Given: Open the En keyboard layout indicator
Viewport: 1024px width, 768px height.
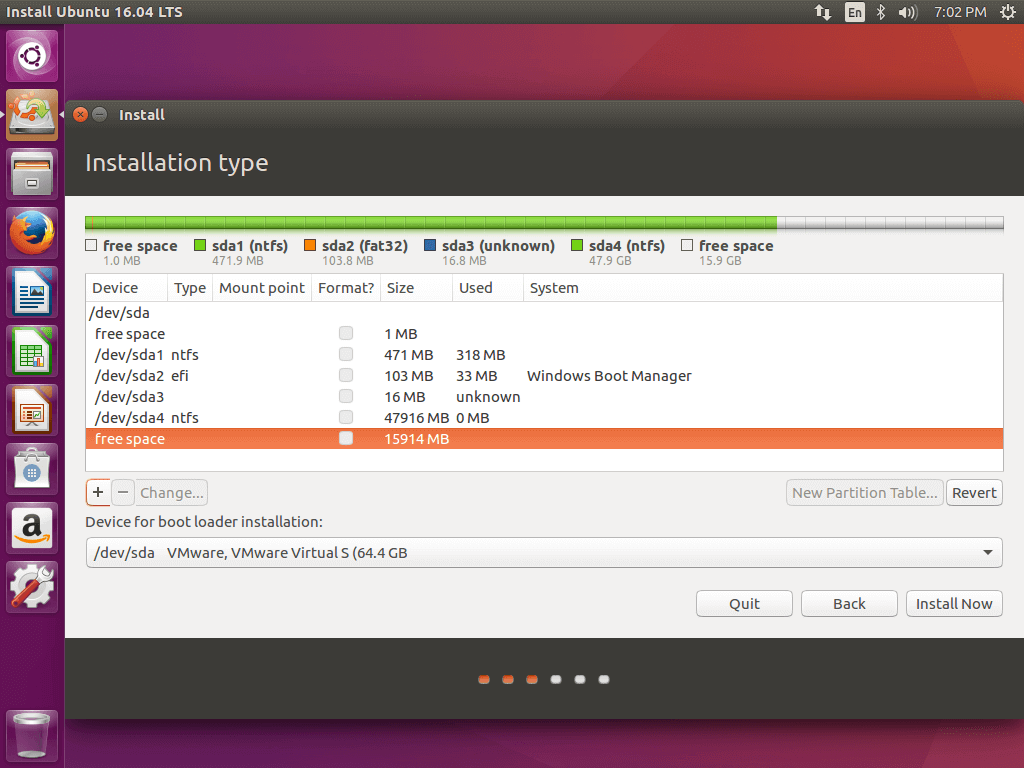Looking at the screenshot, I should pyautogui.click(x=854, y=12).
